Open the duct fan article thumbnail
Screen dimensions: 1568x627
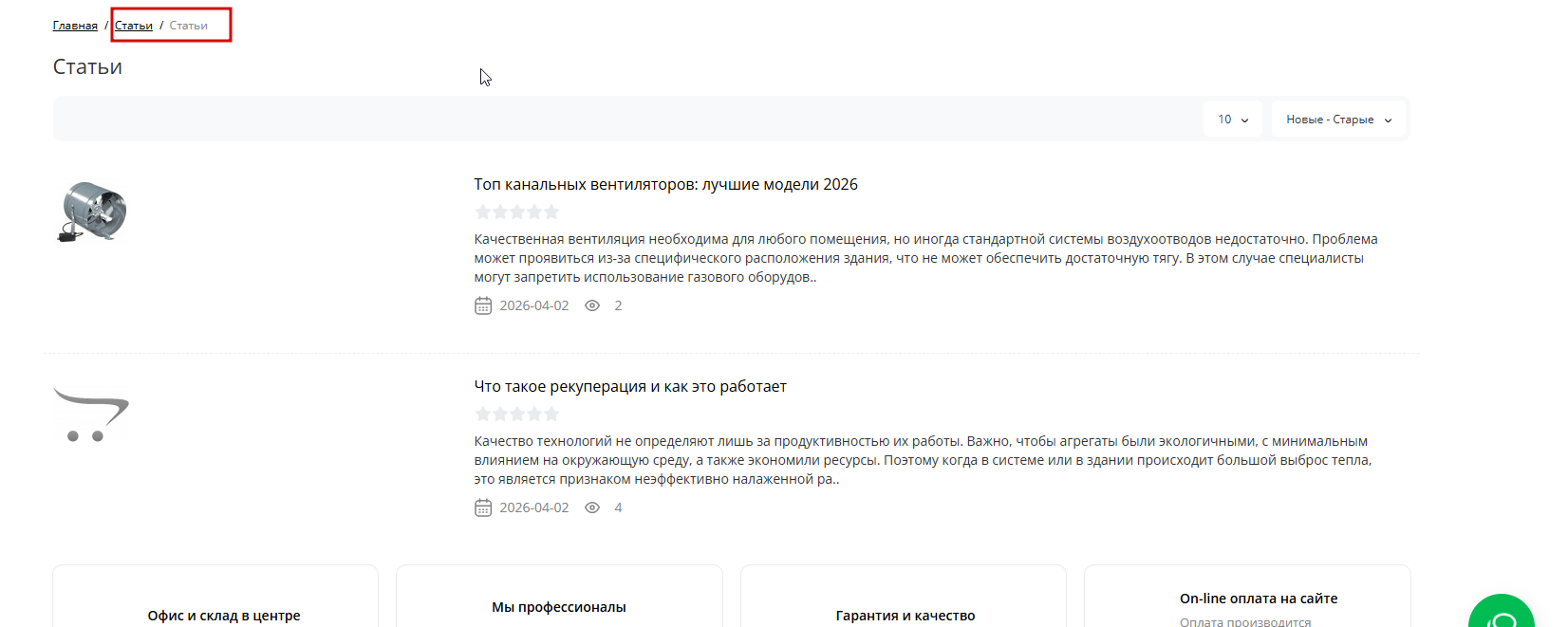[x=93, y=212]
